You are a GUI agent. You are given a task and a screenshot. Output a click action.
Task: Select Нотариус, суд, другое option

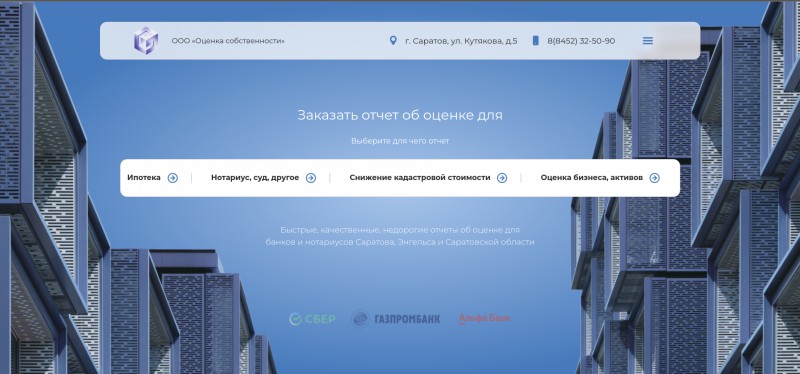coord(255,178)
